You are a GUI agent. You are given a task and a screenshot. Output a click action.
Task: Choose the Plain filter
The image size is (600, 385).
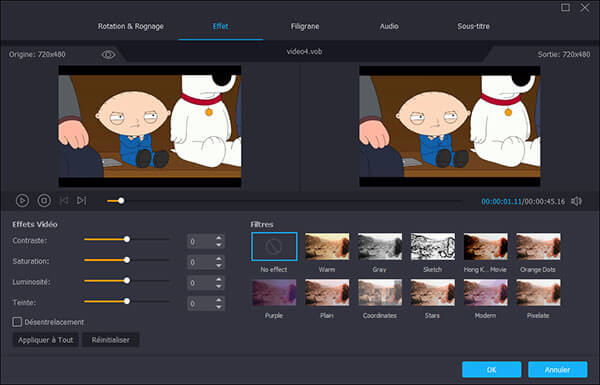coord(327,292)
